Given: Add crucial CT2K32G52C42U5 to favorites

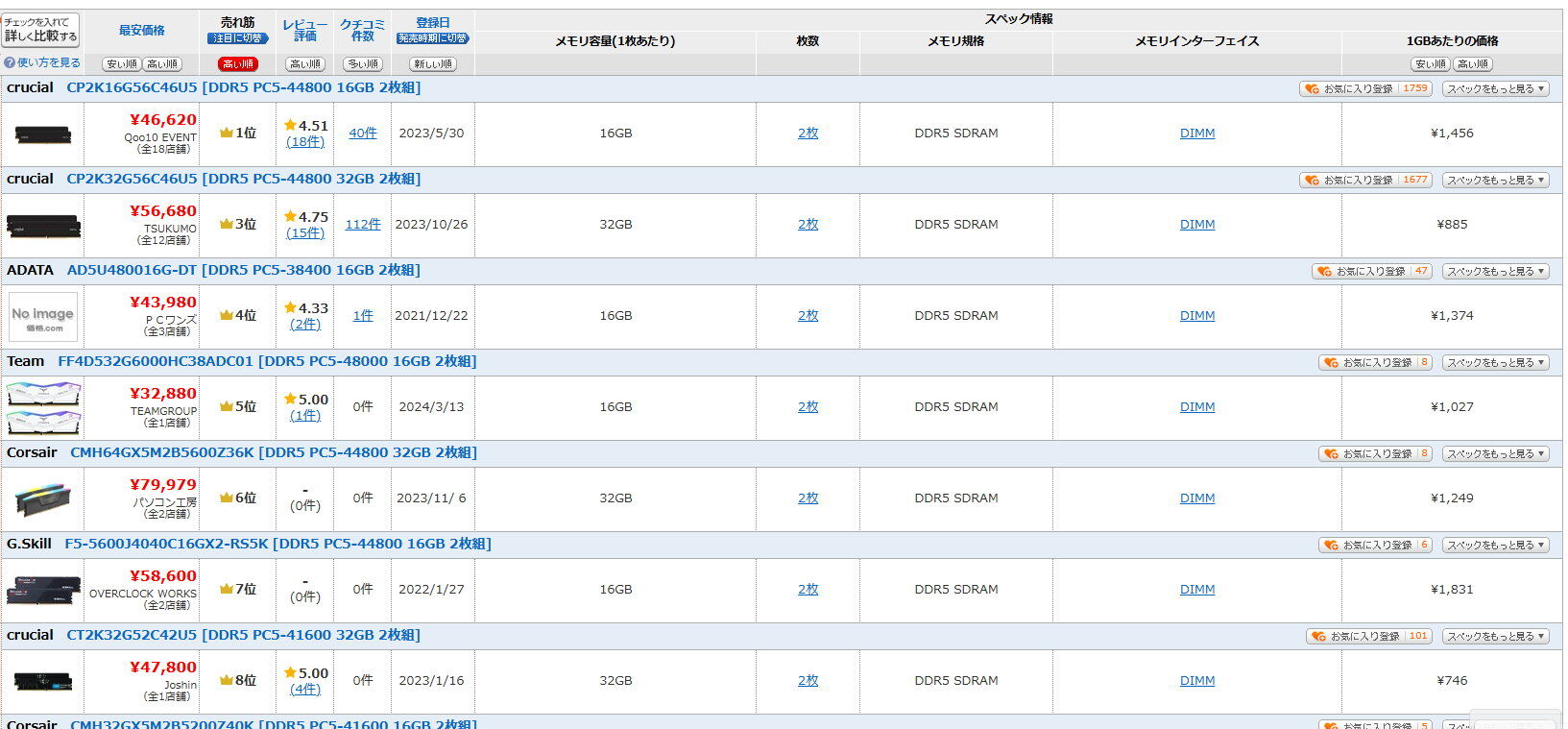Looking at the screenshot, I should click(1369, 636).
